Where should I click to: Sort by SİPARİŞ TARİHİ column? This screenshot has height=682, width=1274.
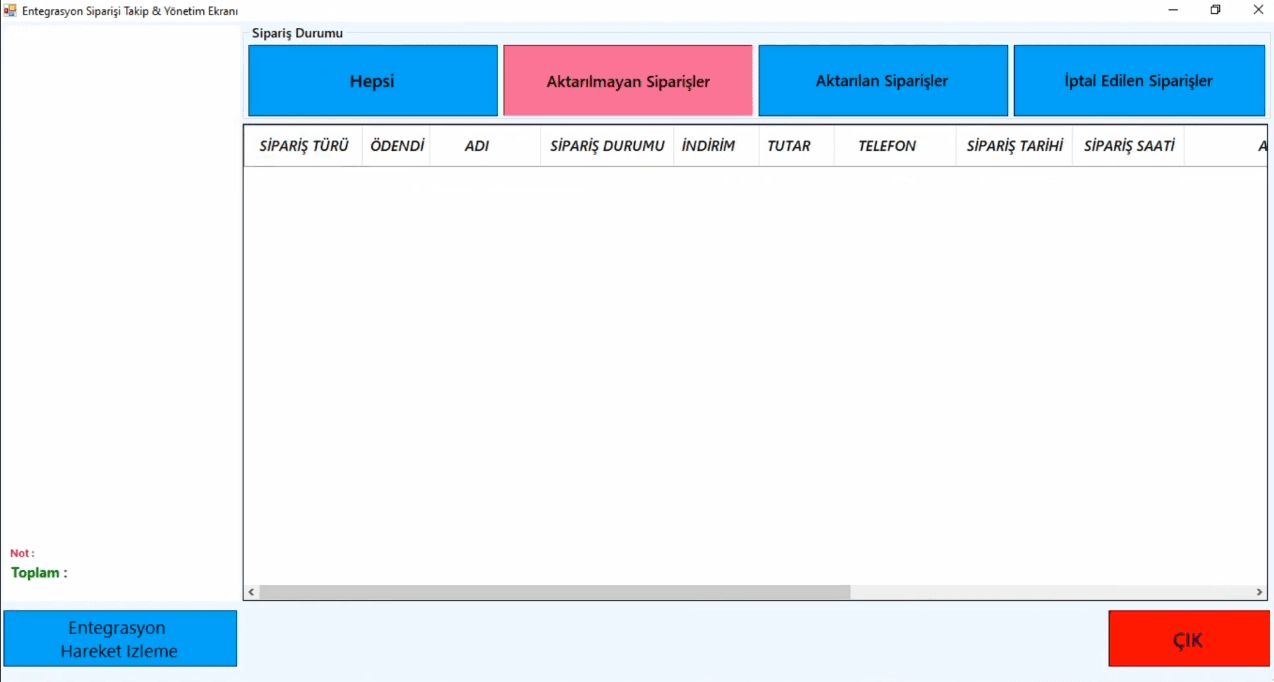[x=1014, y=146]
